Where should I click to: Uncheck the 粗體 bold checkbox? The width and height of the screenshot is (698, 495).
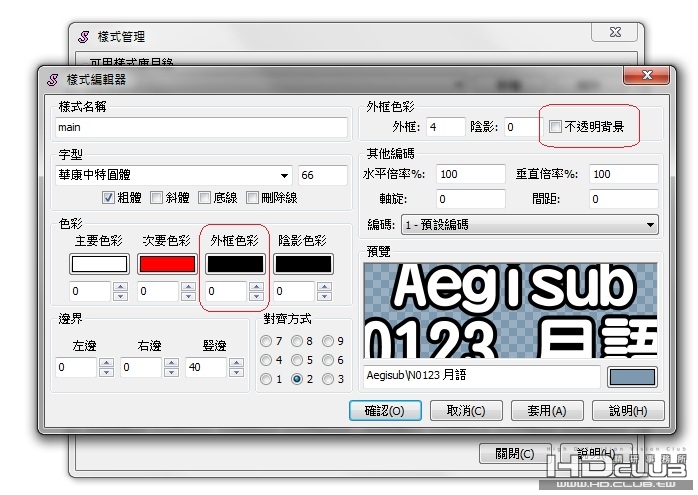(108, 198)
